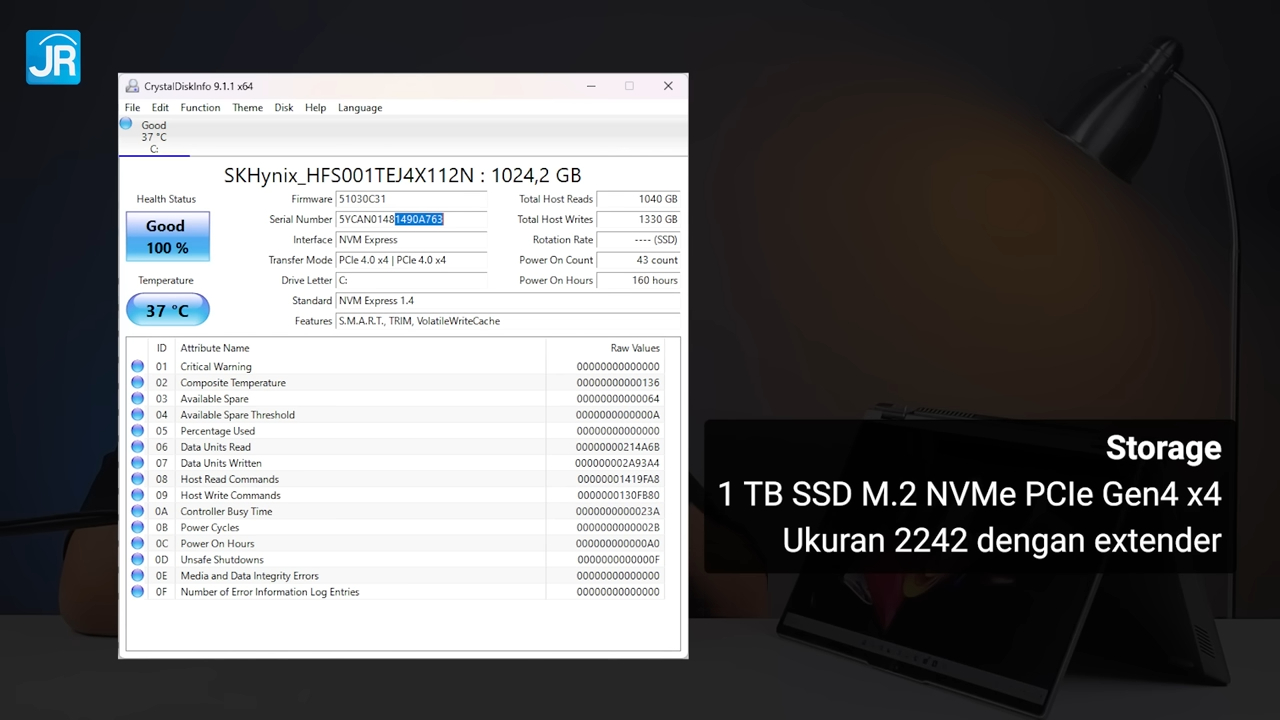Open the Disk menu to pick a drive
Viewport: 1280px width, 720px height.
pyautogui.click(x=283, y=107)
